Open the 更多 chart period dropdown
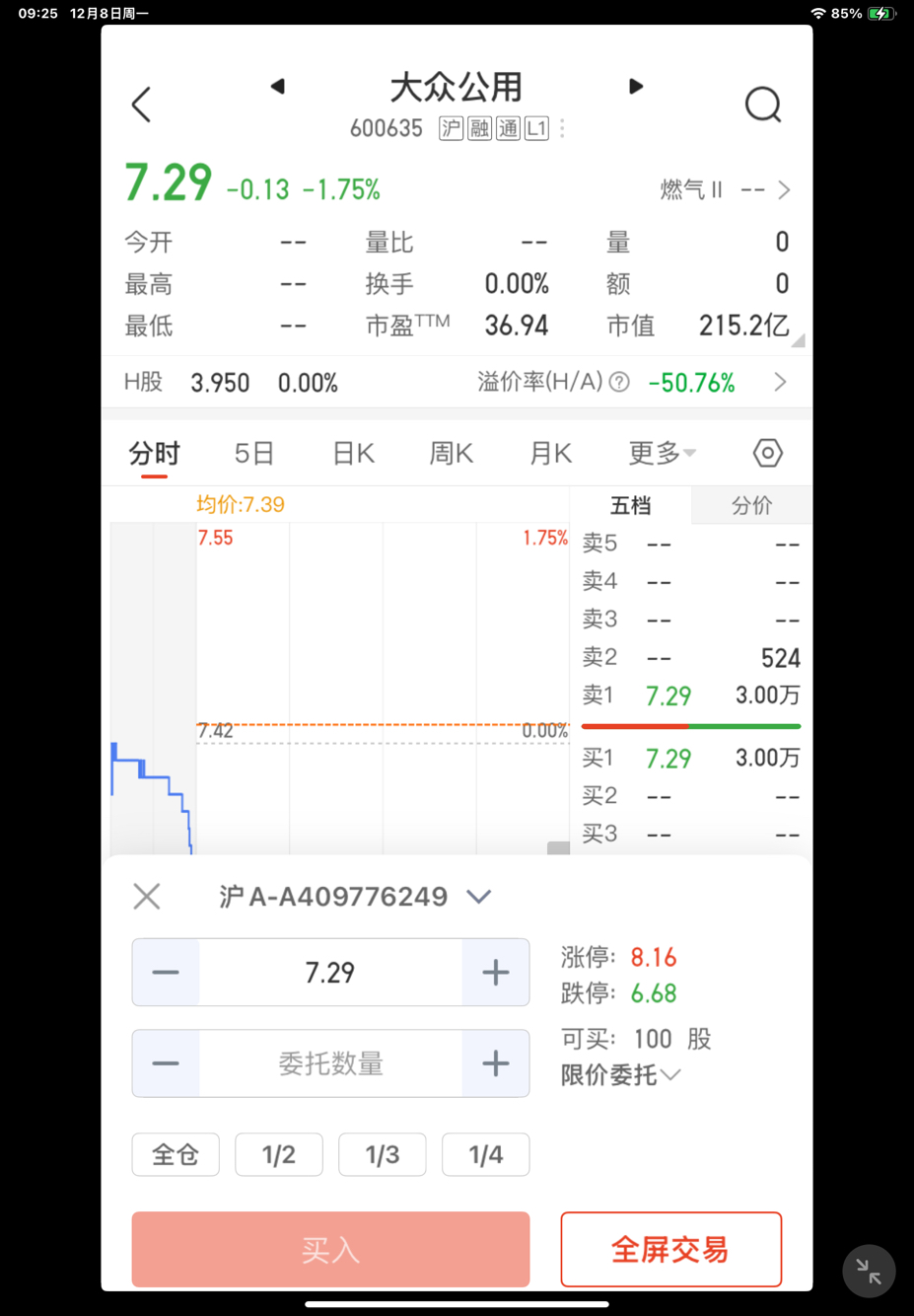The width and height of the screenshot is (914, 1316). 663,454
